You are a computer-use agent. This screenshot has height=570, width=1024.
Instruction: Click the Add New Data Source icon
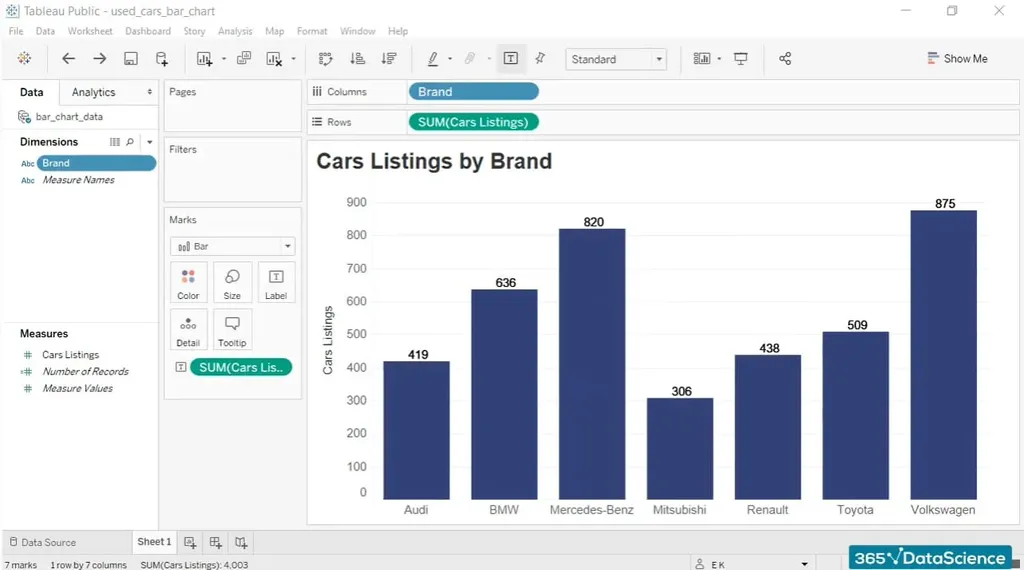(x=162, y=59)
